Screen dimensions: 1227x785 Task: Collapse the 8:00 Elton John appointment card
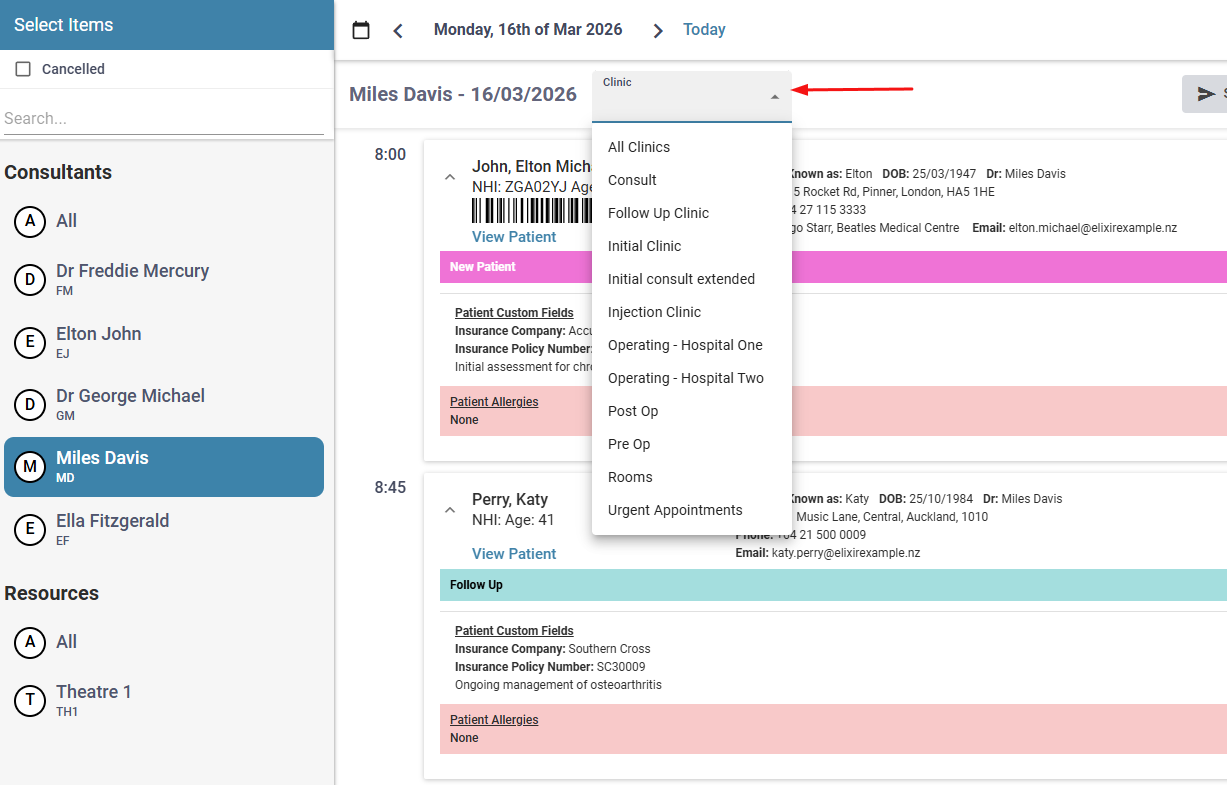[449, 177]
